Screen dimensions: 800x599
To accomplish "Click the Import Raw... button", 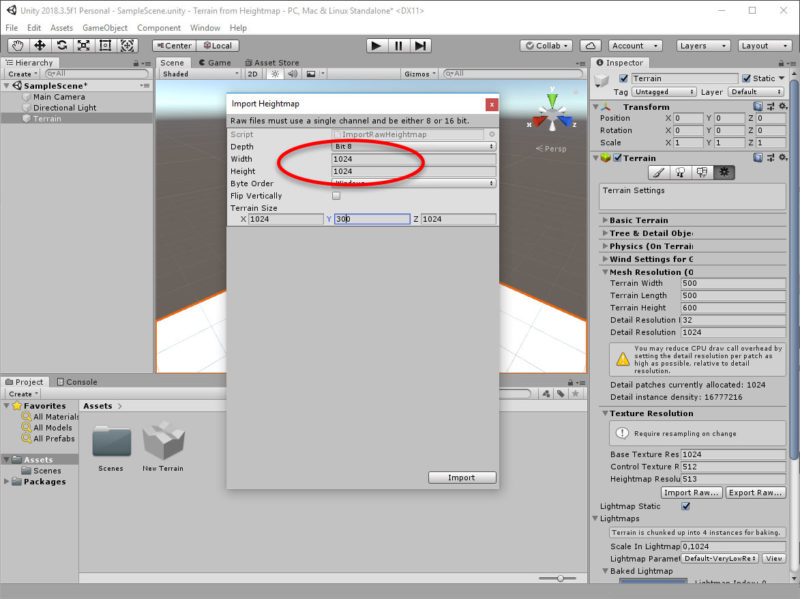I will point(692,492).
